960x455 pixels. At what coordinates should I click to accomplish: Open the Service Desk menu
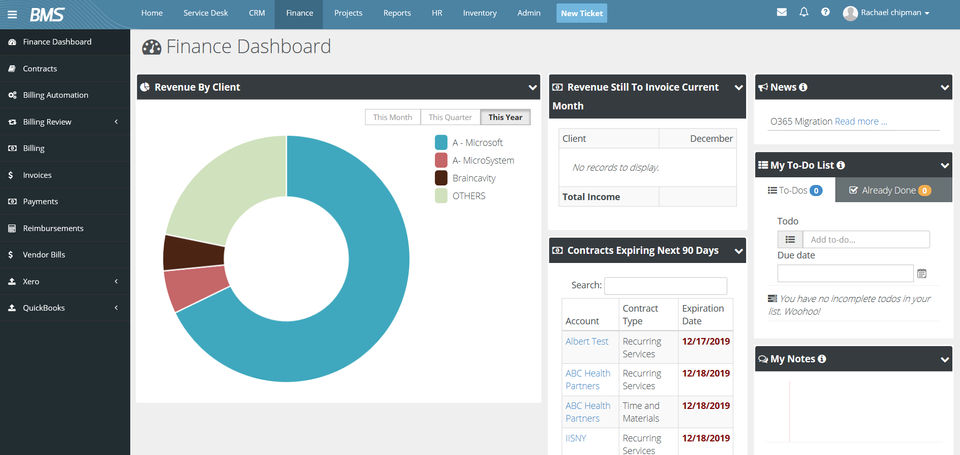[x=206, y=13]
